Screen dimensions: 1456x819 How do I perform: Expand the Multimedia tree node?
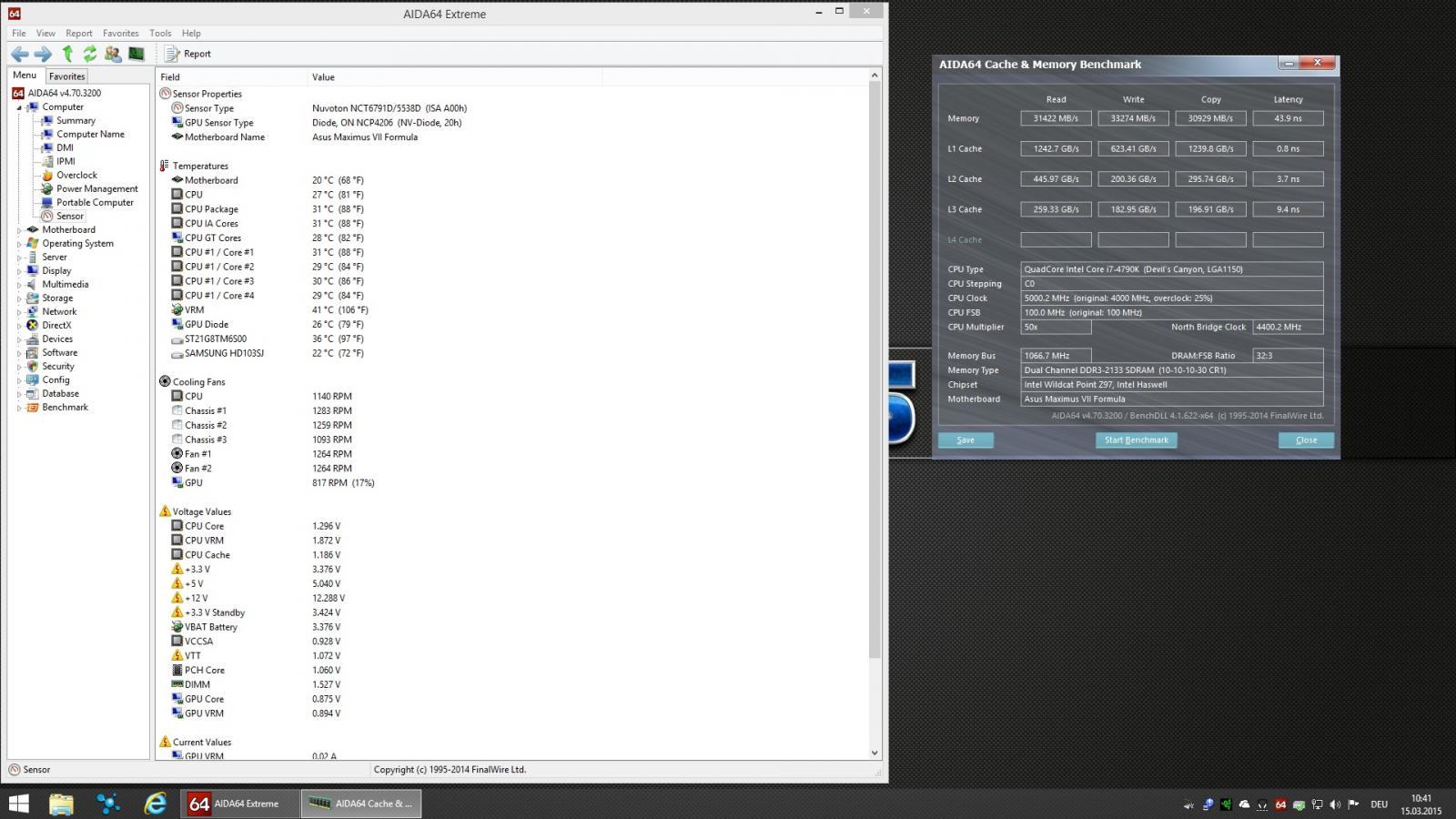(x=18, y=285)
